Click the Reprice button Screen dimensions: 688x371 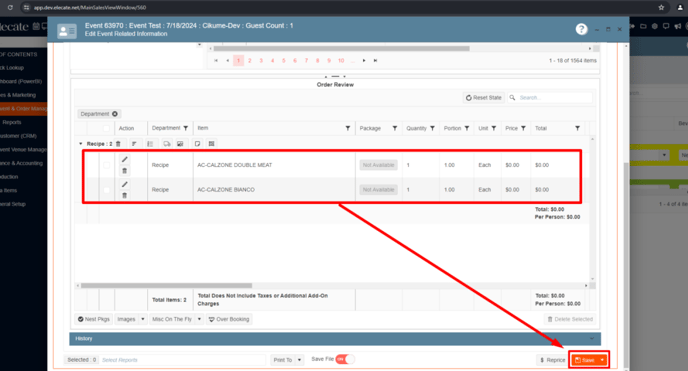pos(553,360)
